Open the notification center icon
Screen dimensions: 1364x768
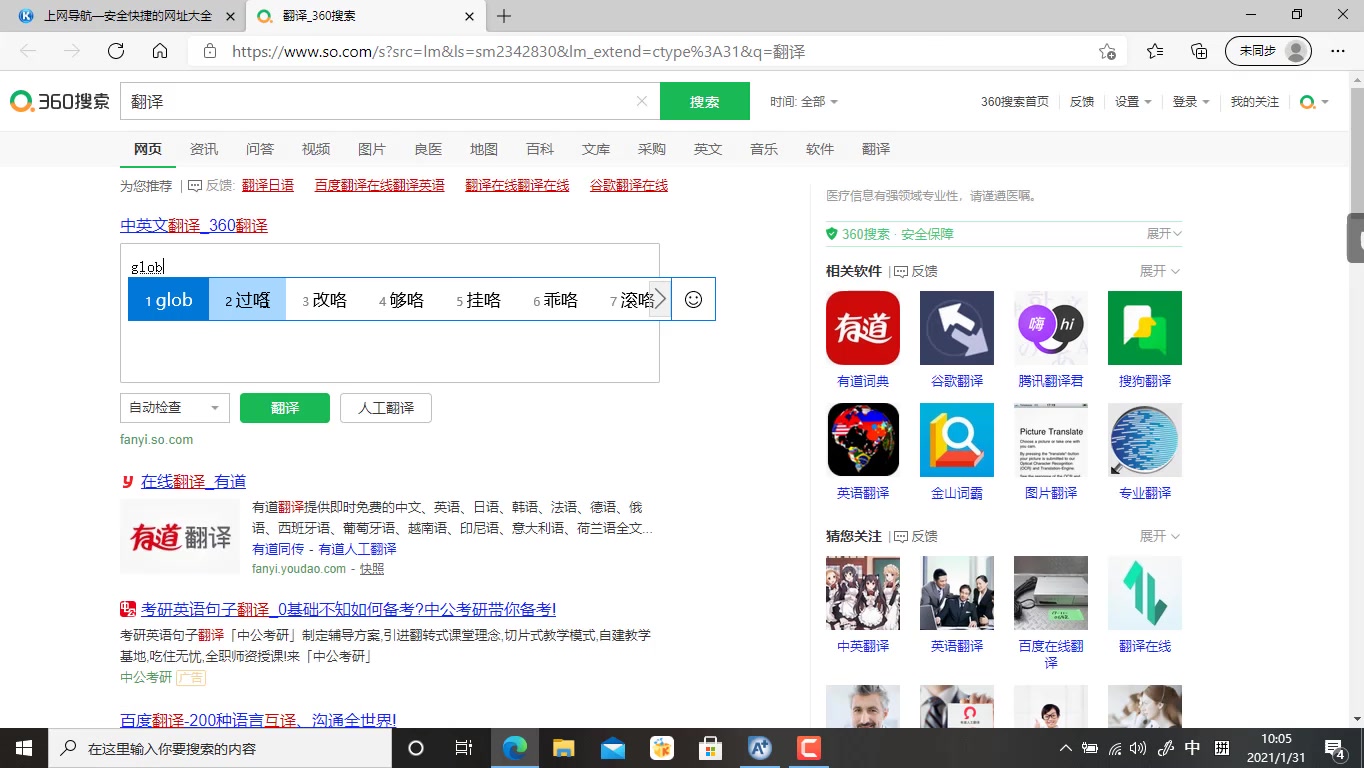(x=1335, y=748)
